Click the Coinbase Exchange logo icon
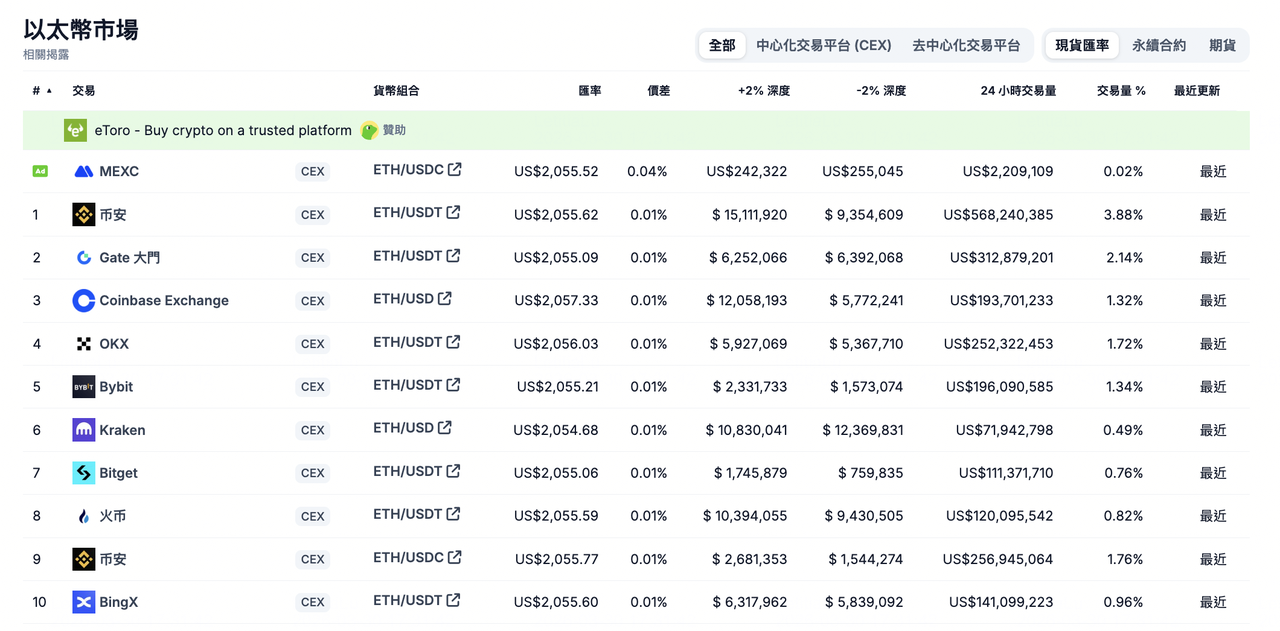Screen dimensions: 1280x631 pyautogui.click(x=84, y=301)
